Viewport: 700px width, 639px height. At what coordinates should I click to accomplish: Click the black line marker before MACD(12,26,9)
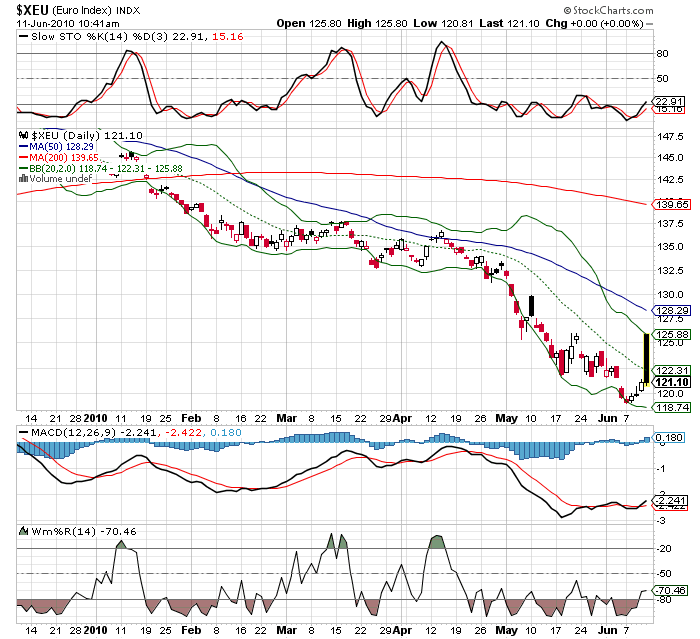pos(23,432)
